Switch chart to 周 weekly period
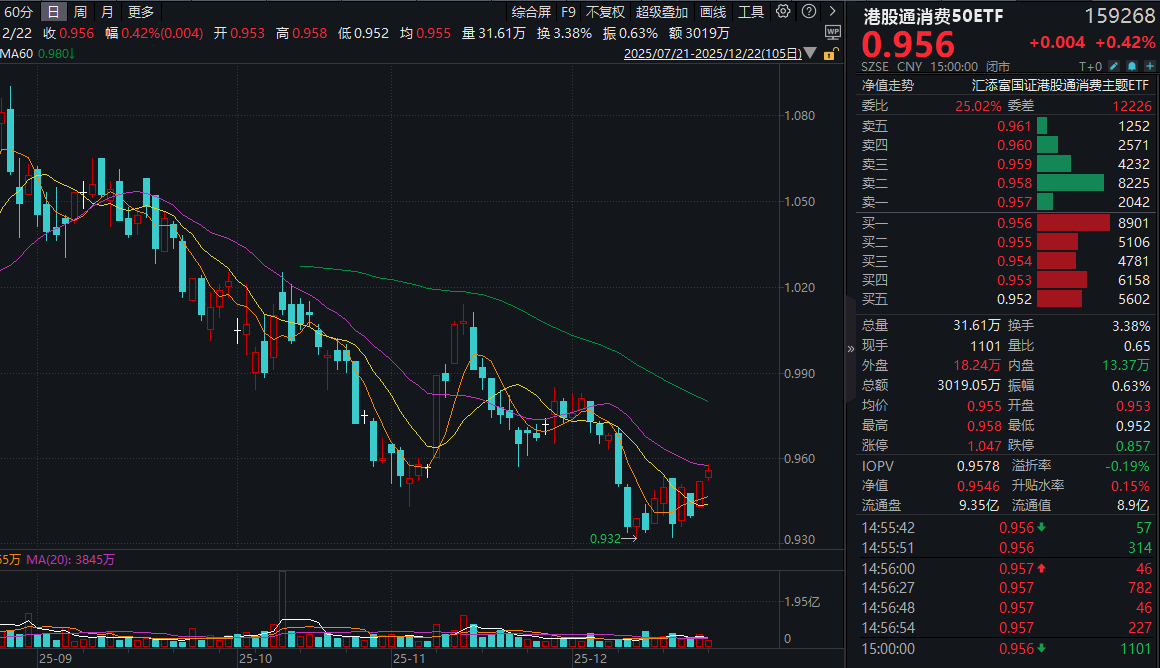The image size is (1160, 668). click(x=80, y=12)
